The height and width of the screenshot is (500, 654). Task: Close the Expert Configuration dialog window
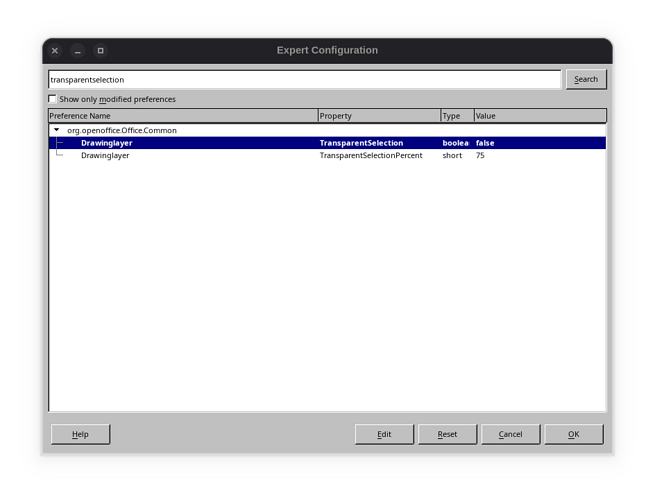click(55, 50)
